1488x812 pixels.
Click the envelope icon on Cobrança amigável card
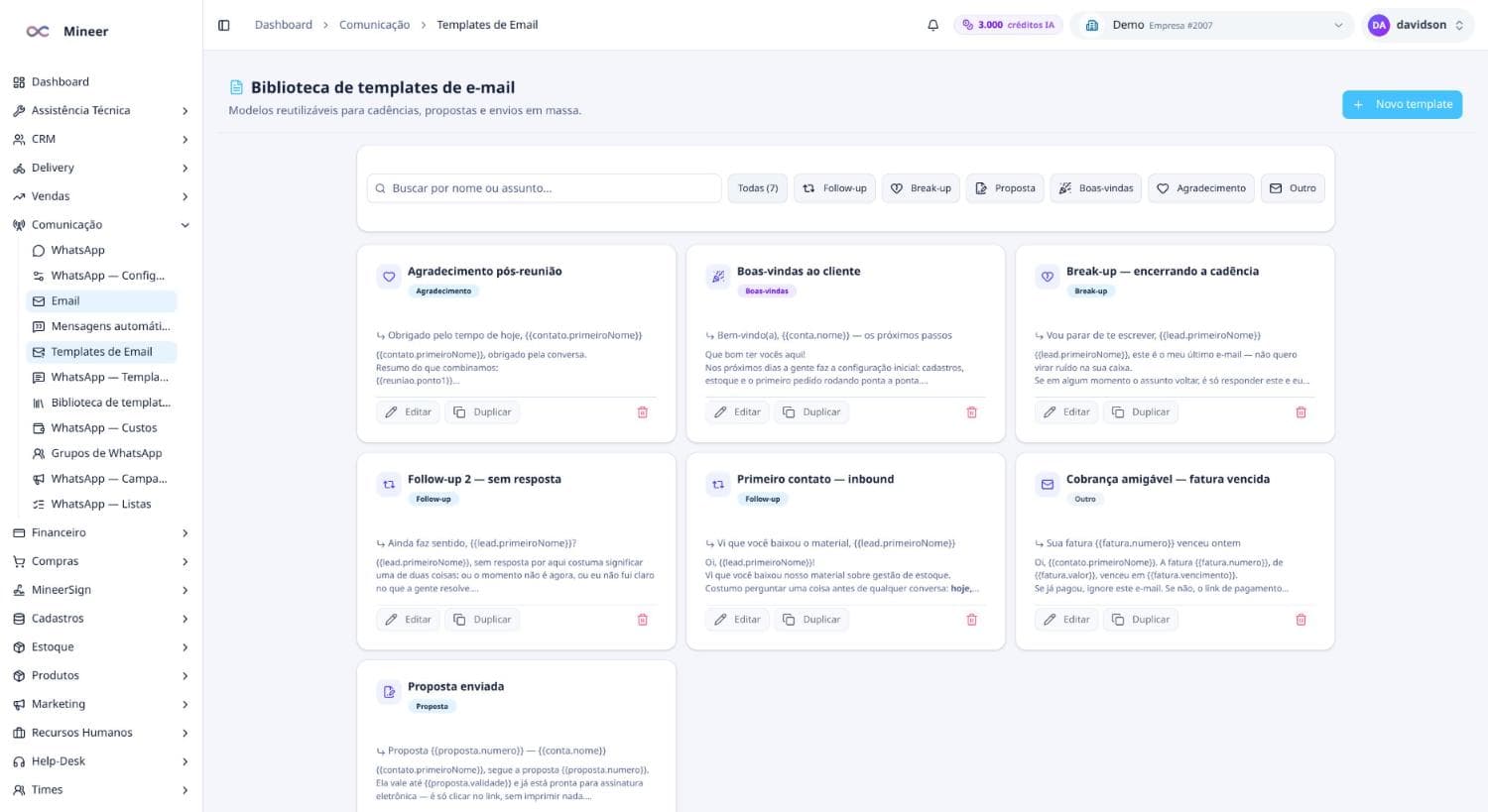1048,485
